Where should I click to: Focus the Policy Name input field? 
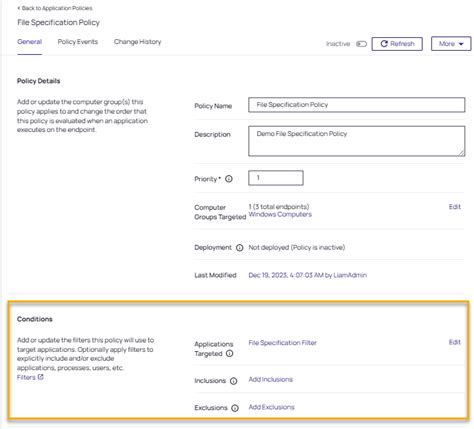[x=356, y=105]
